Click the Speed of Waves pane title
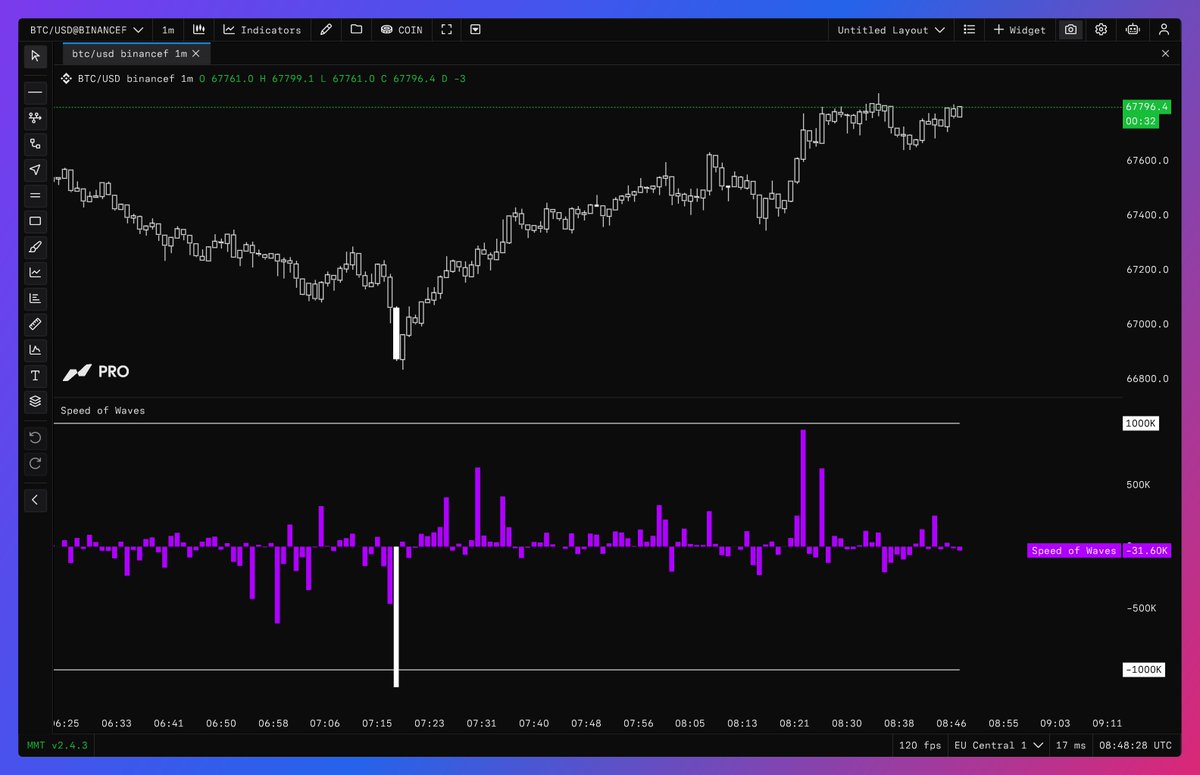Screen dimensions: 1200x775 [103, 411]
